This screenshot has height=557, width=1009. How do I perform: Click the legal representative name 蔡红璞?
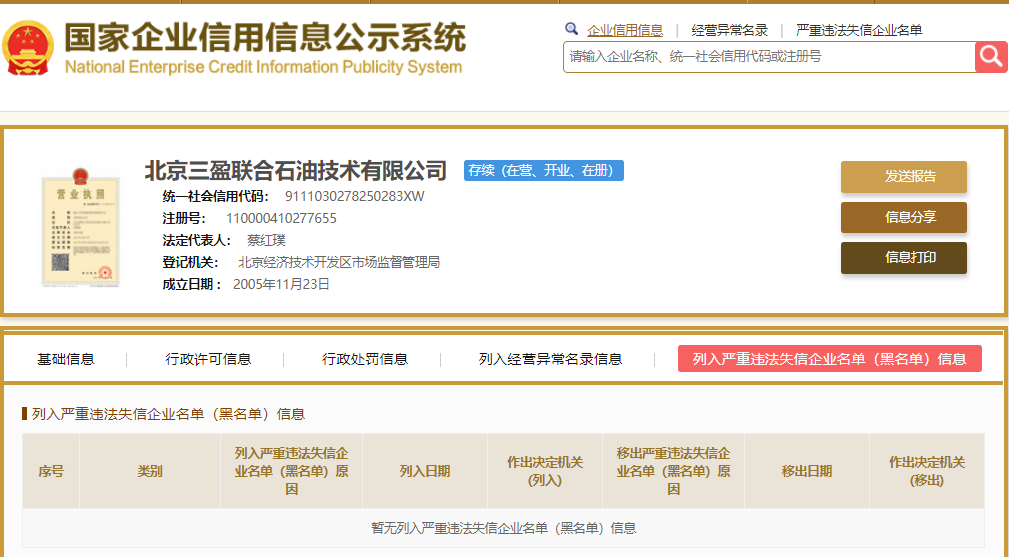pos(266,241)
